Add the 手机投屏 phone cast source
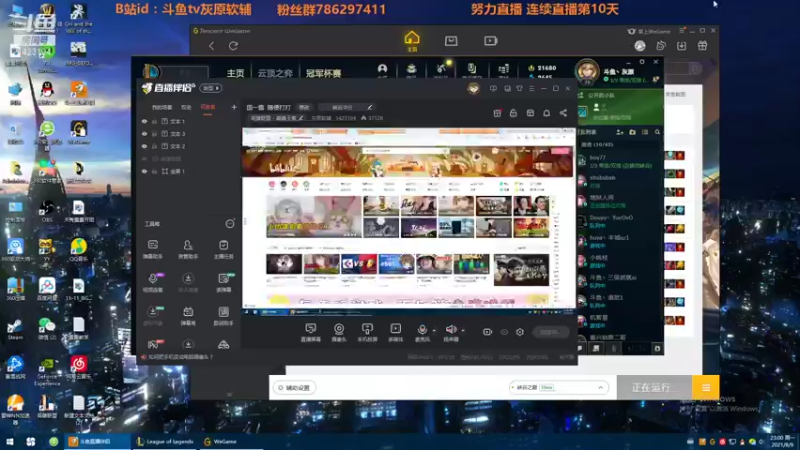This screenshot has height=450, width=800. point(367,332)
